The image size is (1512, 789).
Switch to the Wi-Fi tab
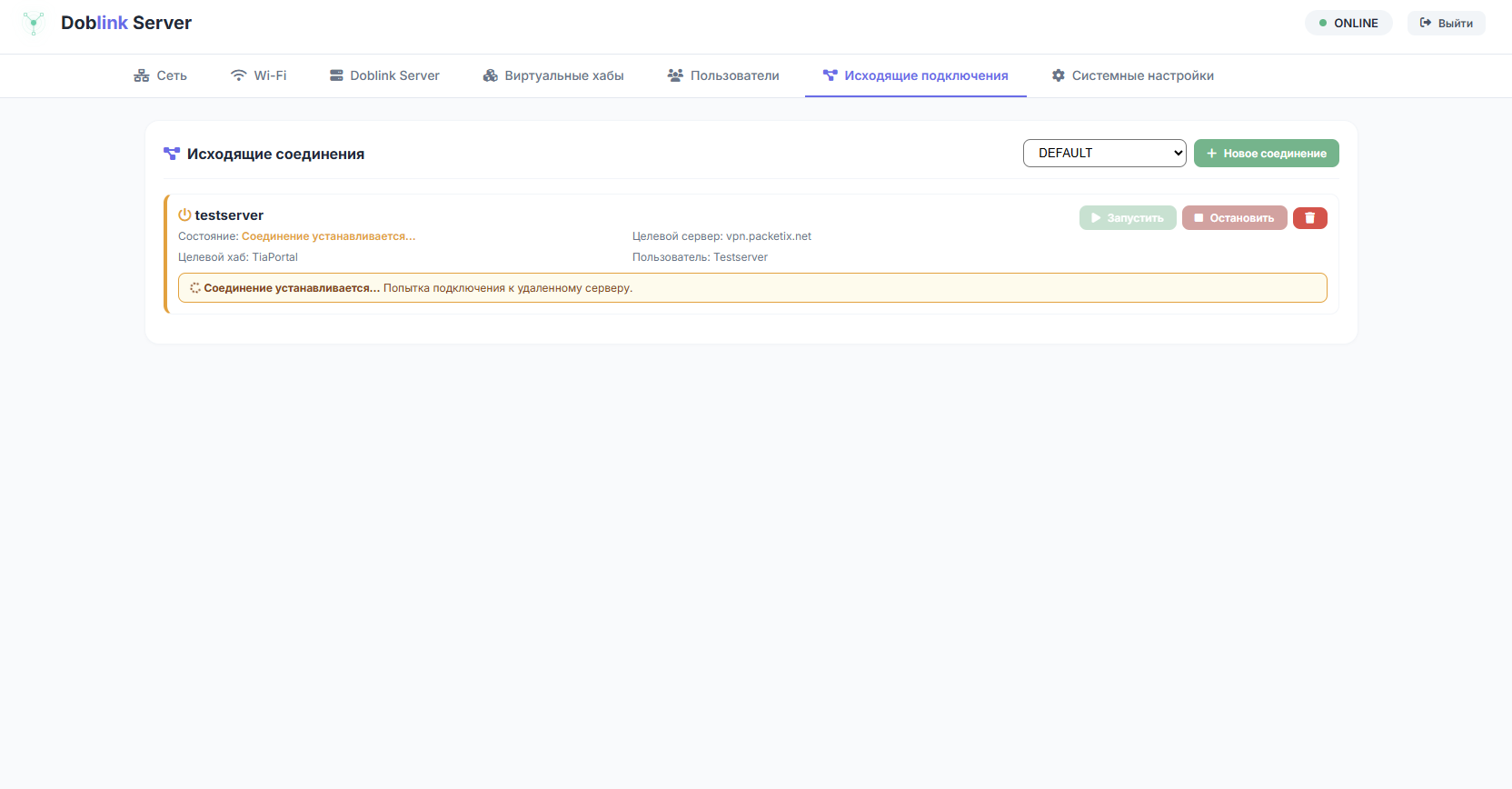258,75
